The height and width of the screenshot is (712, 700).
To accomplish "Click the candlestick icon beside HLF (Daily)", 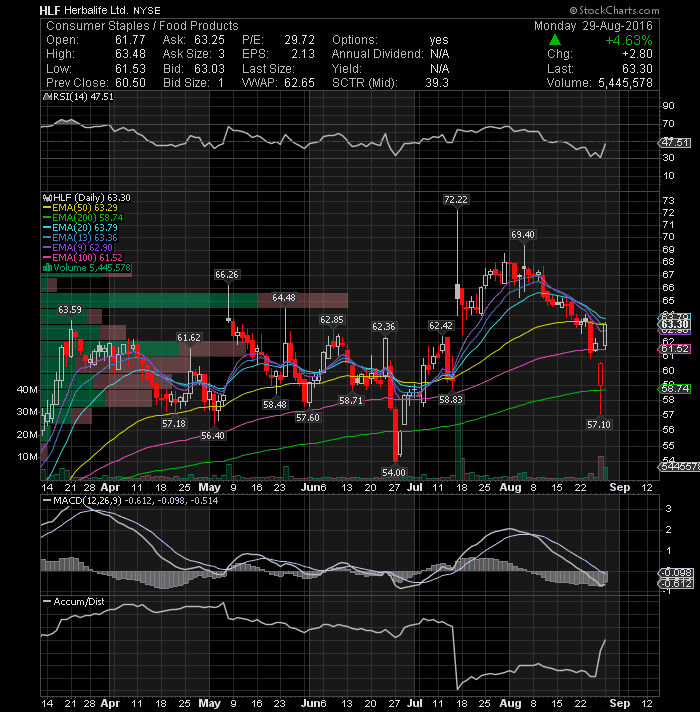I will click(47, 198).
